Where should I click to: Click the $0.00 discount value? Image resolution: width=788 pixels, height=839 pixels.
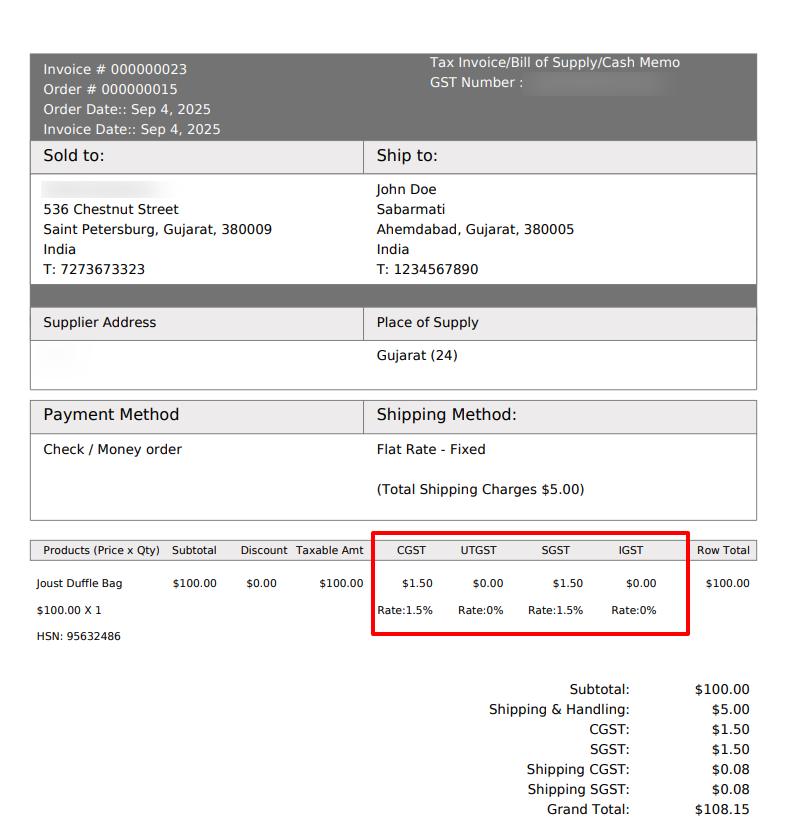coord(262,584)
